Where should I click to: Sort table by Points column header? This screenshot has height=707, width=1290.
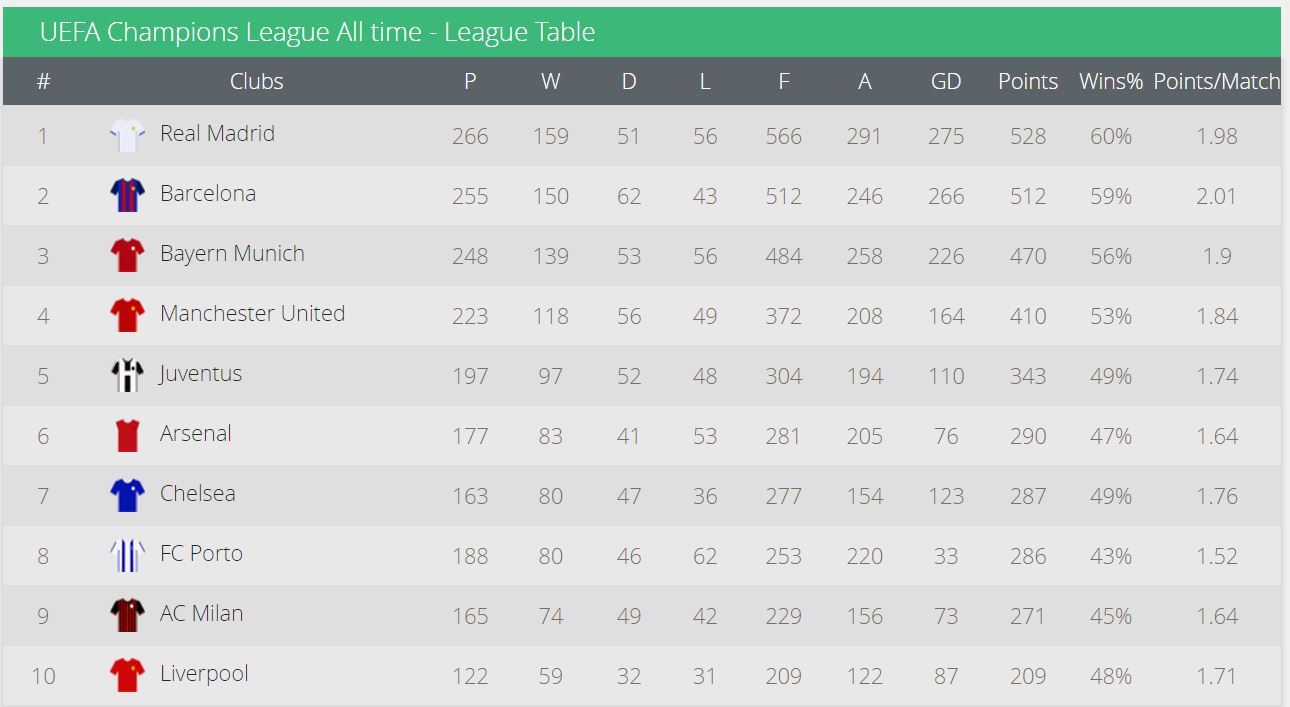[x=1027, y=82]
